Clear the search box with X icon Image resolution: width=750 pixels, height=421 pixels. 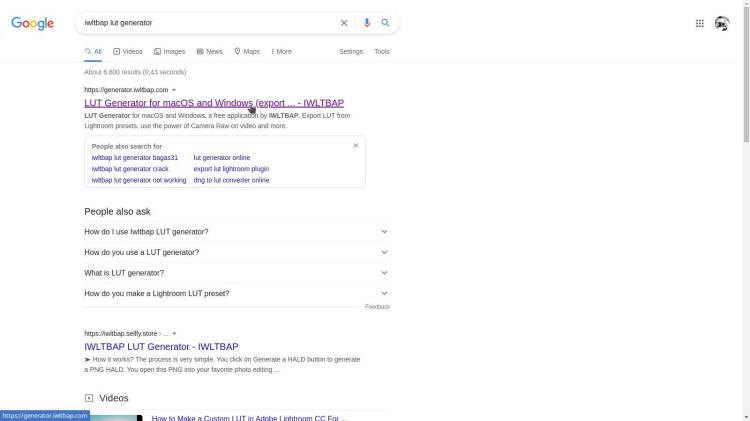pyautogui.click(x=344, y=23)
